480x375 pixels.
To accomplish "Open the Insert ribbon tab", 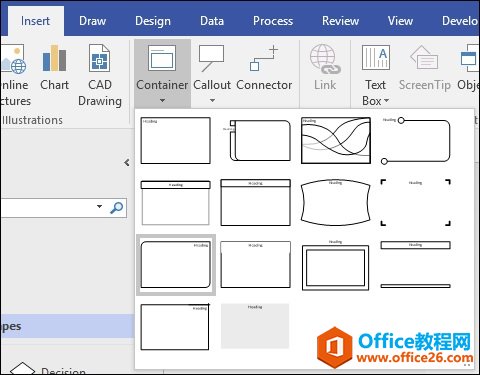I will pyautogui.click(x=35, y=21).
